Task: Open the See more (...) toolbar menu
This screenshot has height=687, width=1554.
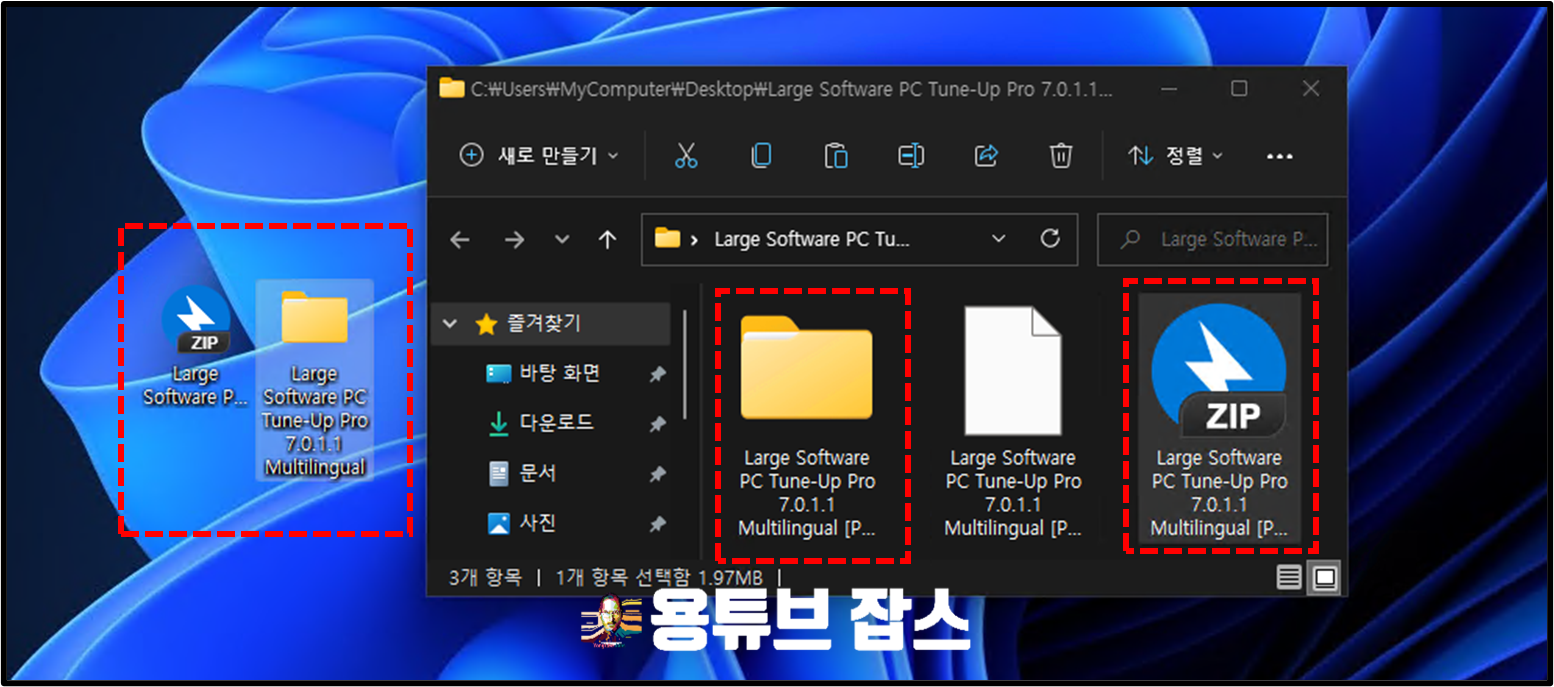Action: [1280, 157]
